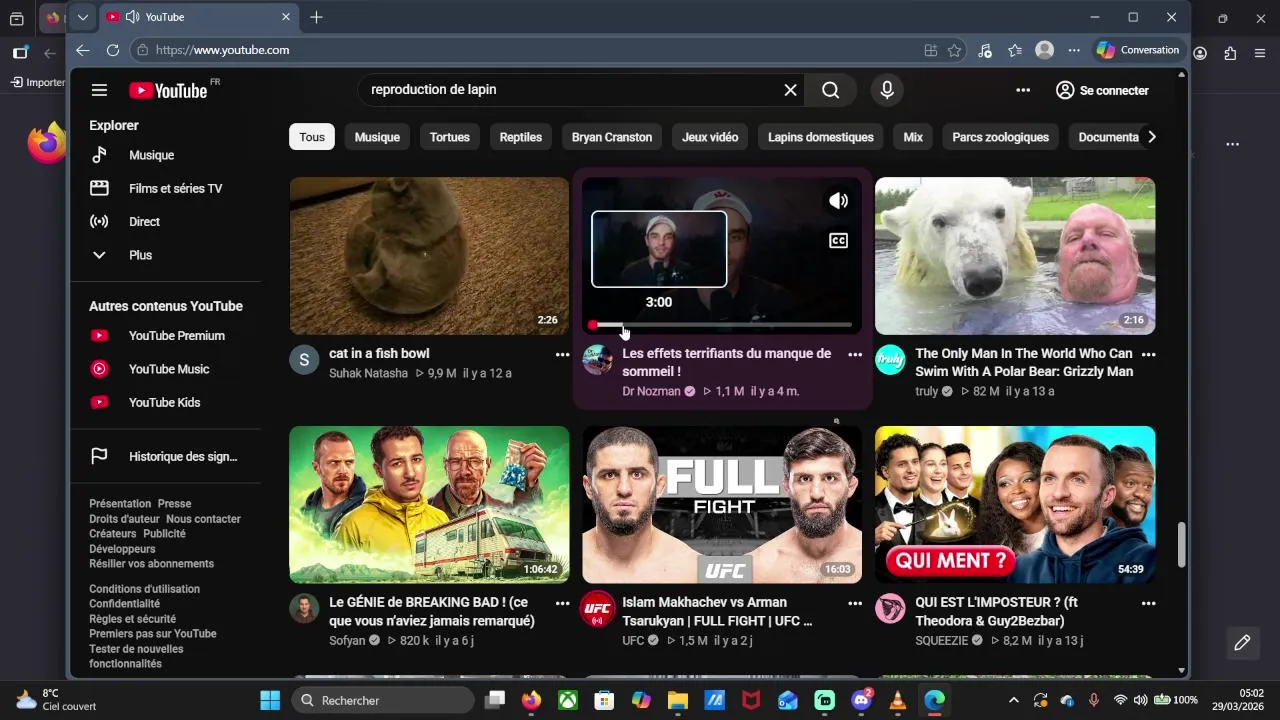Select the Tous filter chip

[x=312, y=137]
